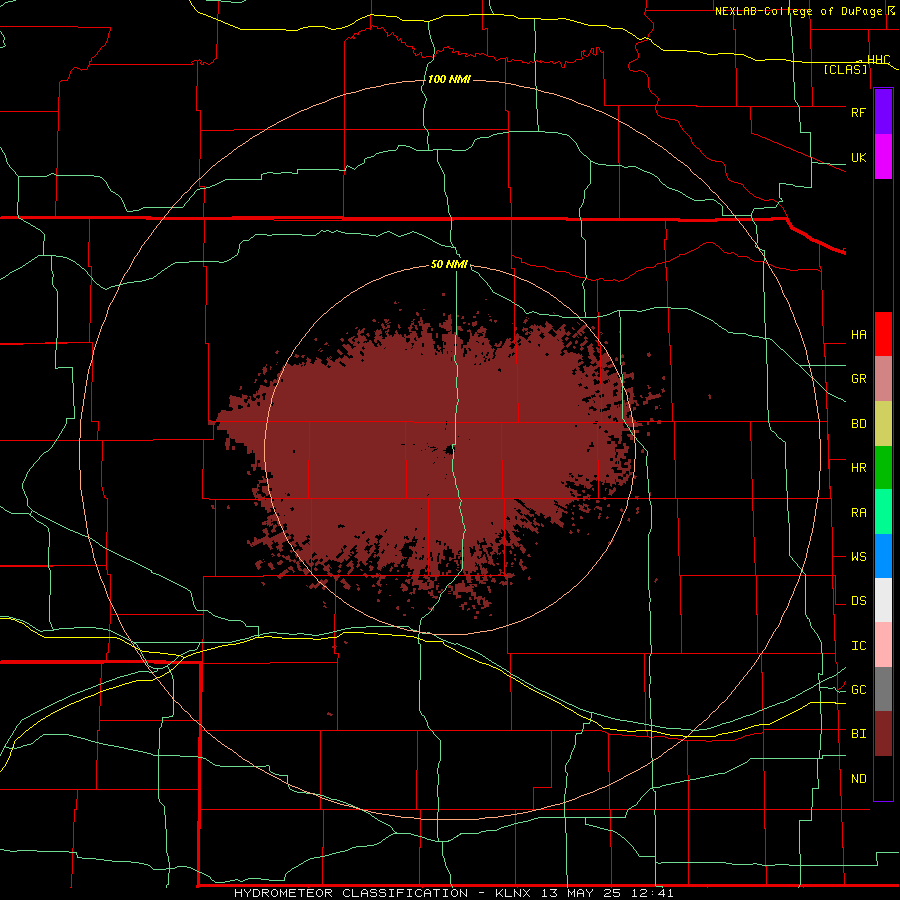The height and width of the screenshot is (900, 900).
Task: Click the 12:41 timestamp
Action: pyautogui.click(x=653, y=893)
